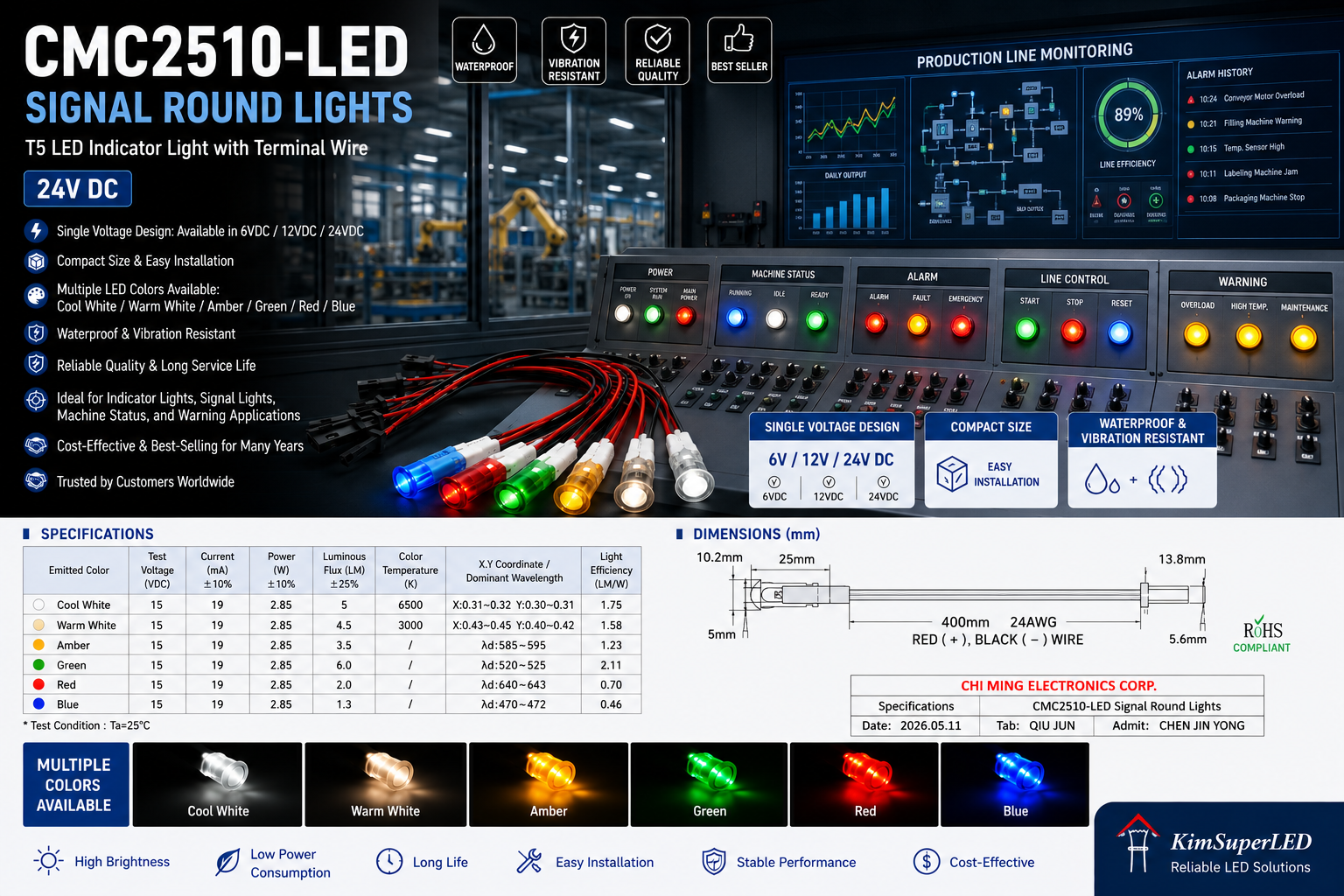The width and height of the screenshot is (1344, 896).
Task: Click the 89% line efficiency gauge
Action: [x=1129, y=115]
